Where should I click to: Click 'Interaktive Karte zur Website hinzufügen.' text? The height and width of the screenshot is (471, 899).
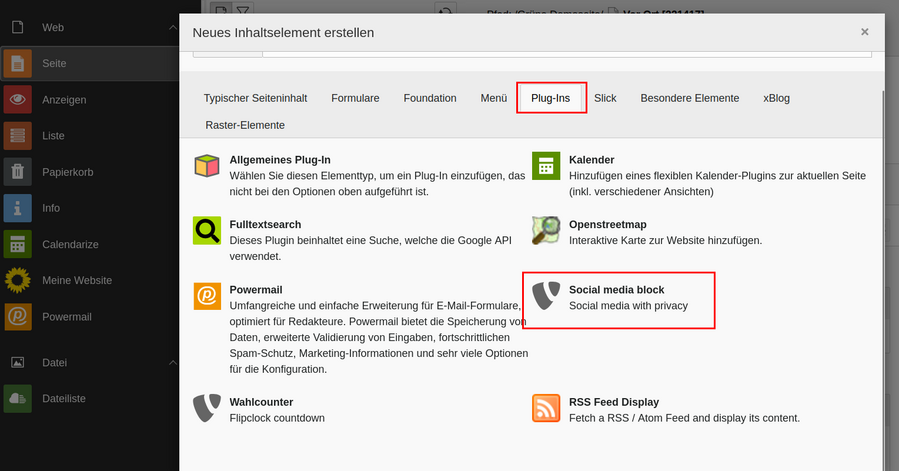[x=665, y=241]
